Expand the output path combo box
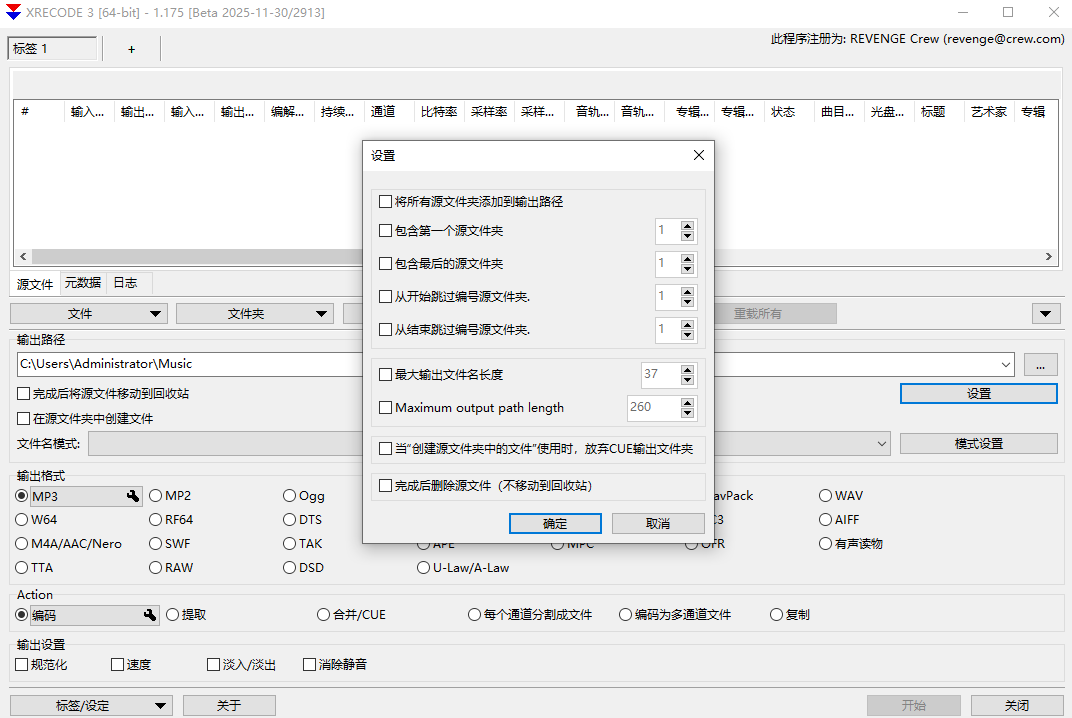The image size is (1072, 718). tap(1007, 364)
